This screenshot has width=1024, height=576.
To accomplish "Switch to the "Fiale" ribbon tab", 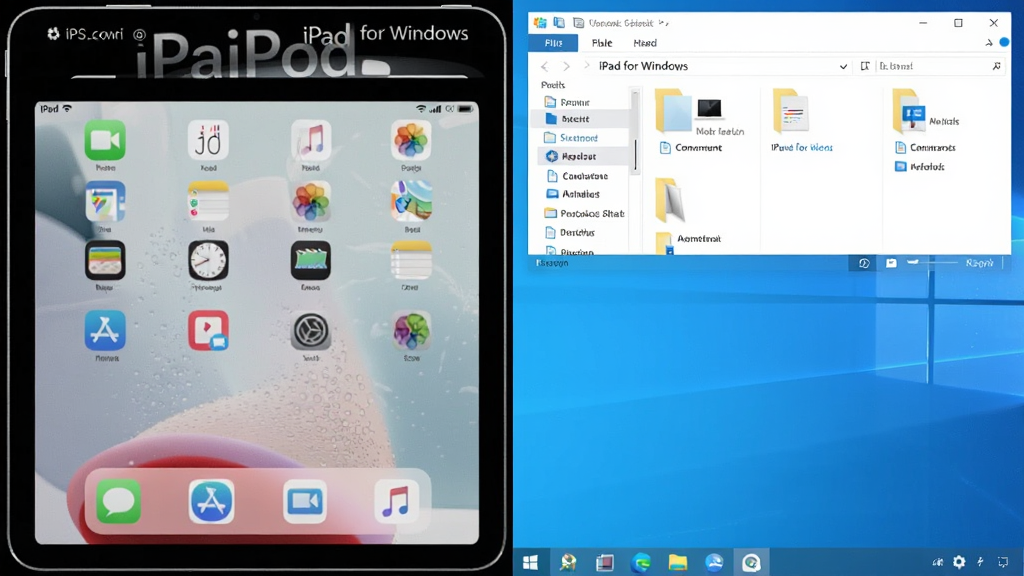I will [x=601, y=42].
